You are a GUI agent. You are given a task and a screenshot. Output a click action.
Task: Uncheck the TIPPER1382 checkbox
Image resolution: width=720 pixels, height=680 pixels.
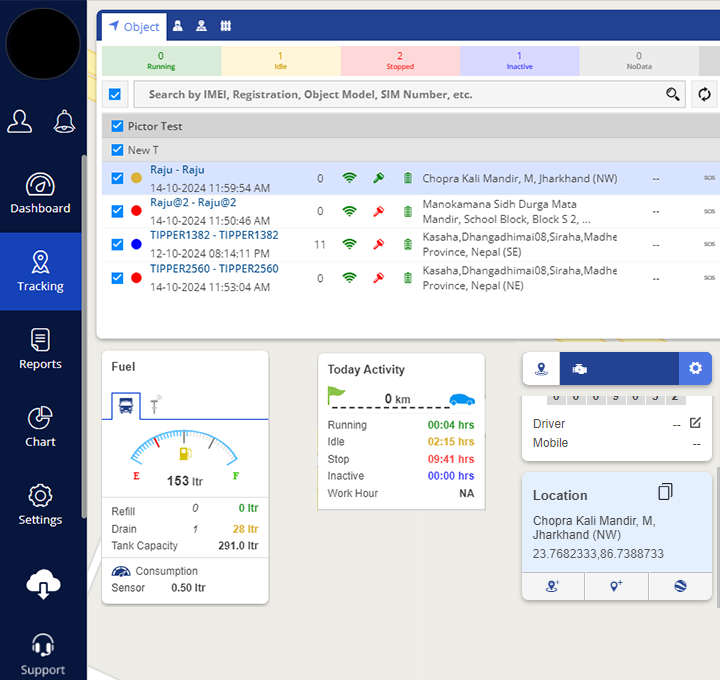(117, 244)
